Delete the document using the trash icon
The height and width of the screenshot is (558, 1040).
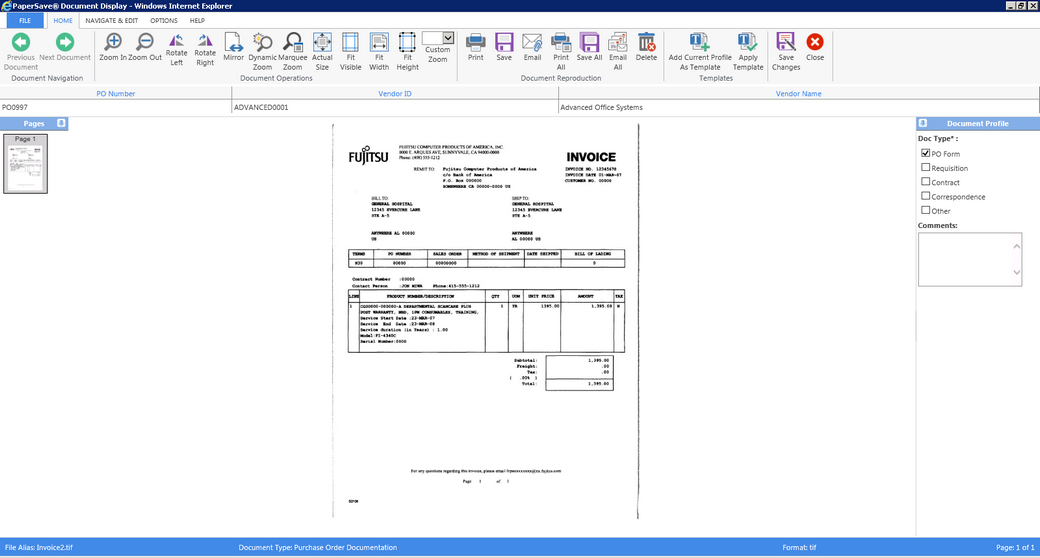646,42
